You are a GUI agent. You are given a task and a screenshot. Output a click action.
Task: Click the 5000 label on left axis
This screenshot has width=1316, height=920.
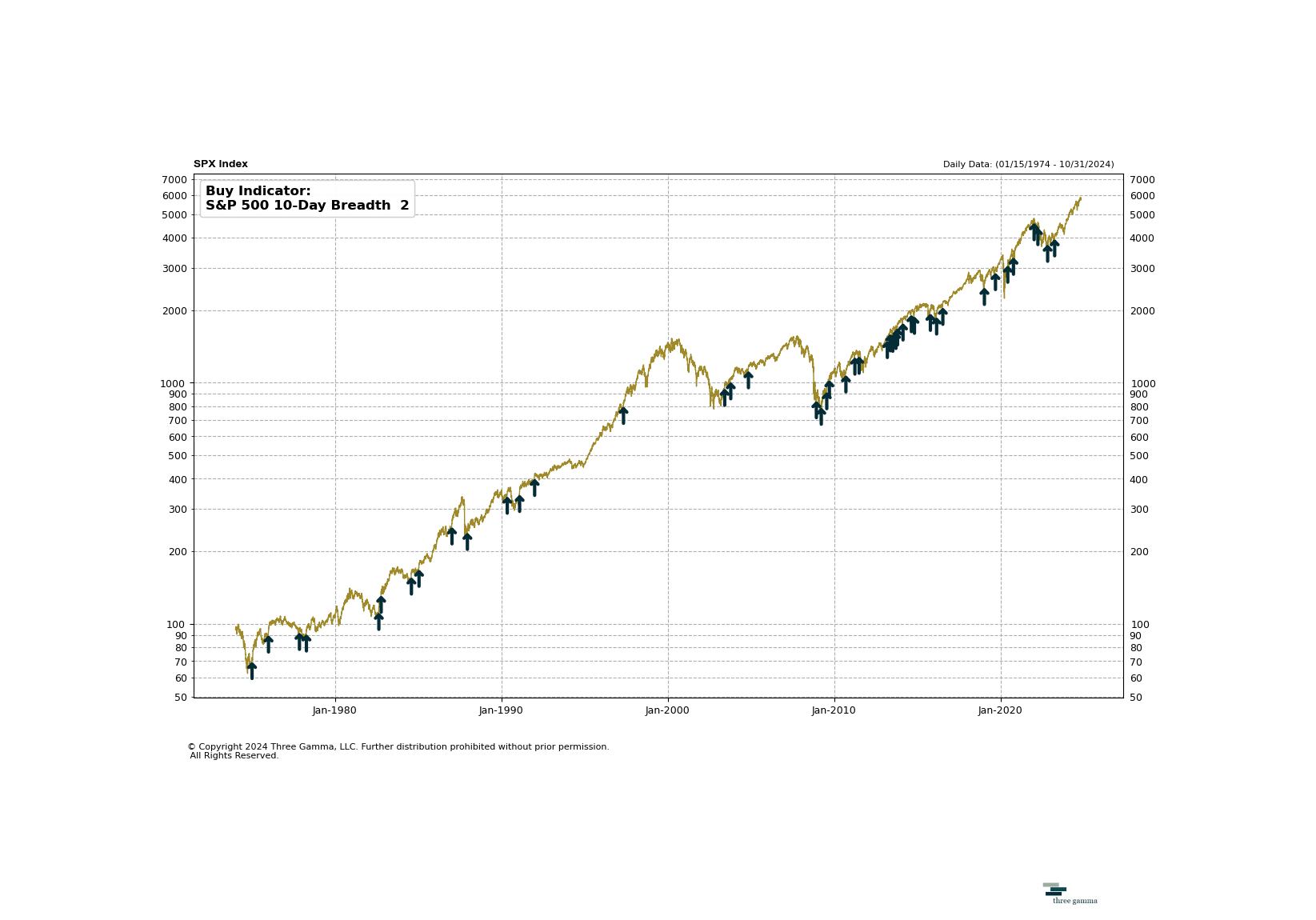tap(174, 215)
